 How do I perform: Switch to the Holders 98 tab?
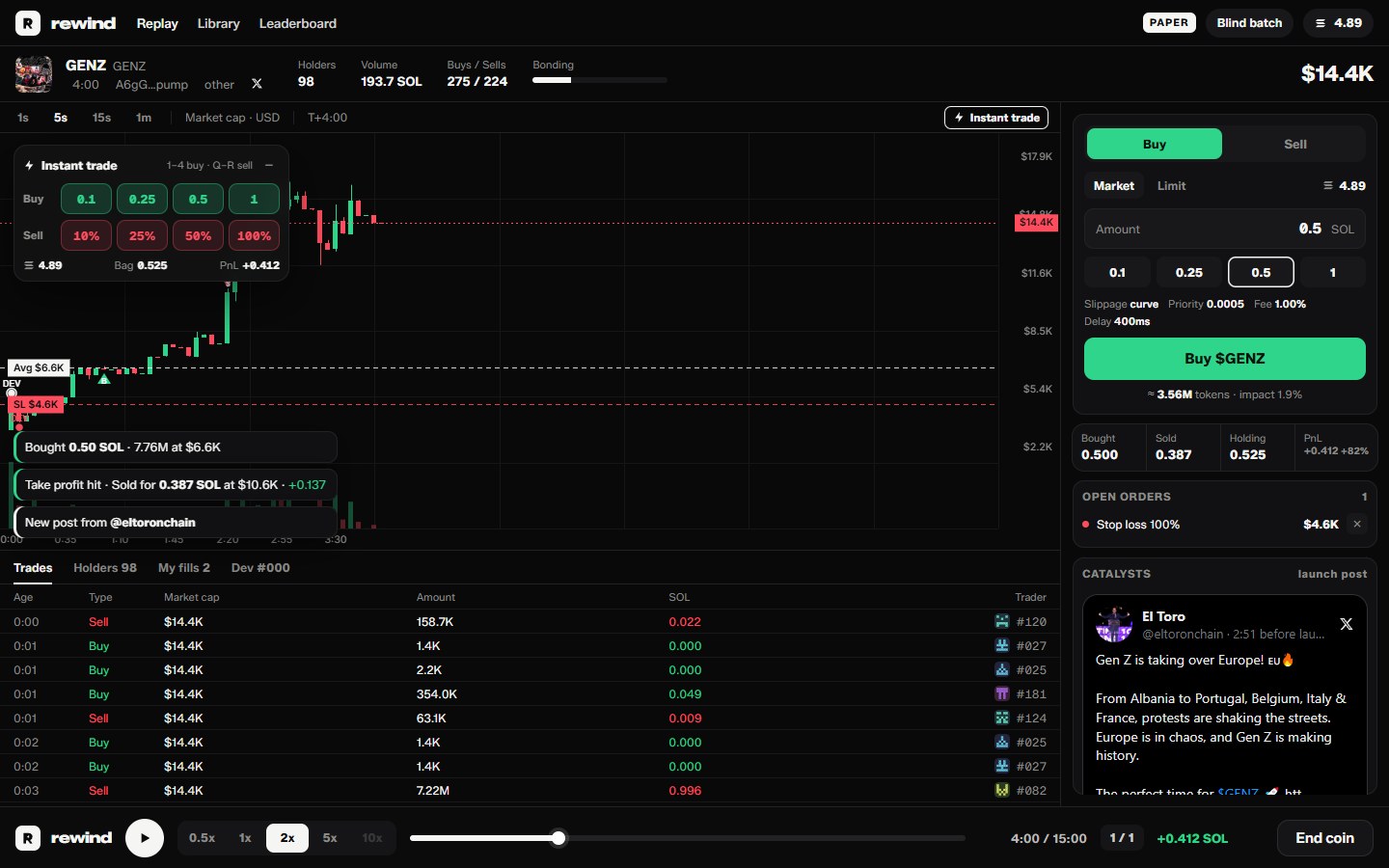pyautogui.click(x=105, y=568)
